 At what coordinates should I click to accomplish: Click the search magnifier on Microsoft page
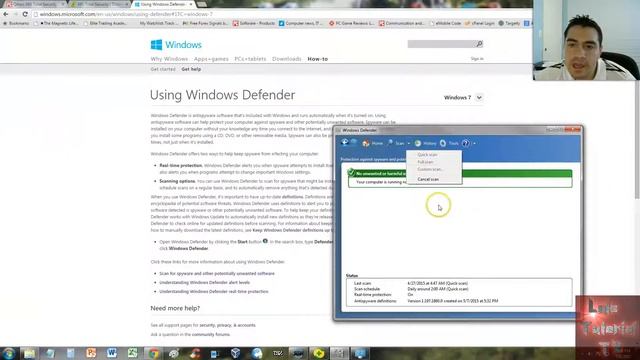(x=479, y=44)
